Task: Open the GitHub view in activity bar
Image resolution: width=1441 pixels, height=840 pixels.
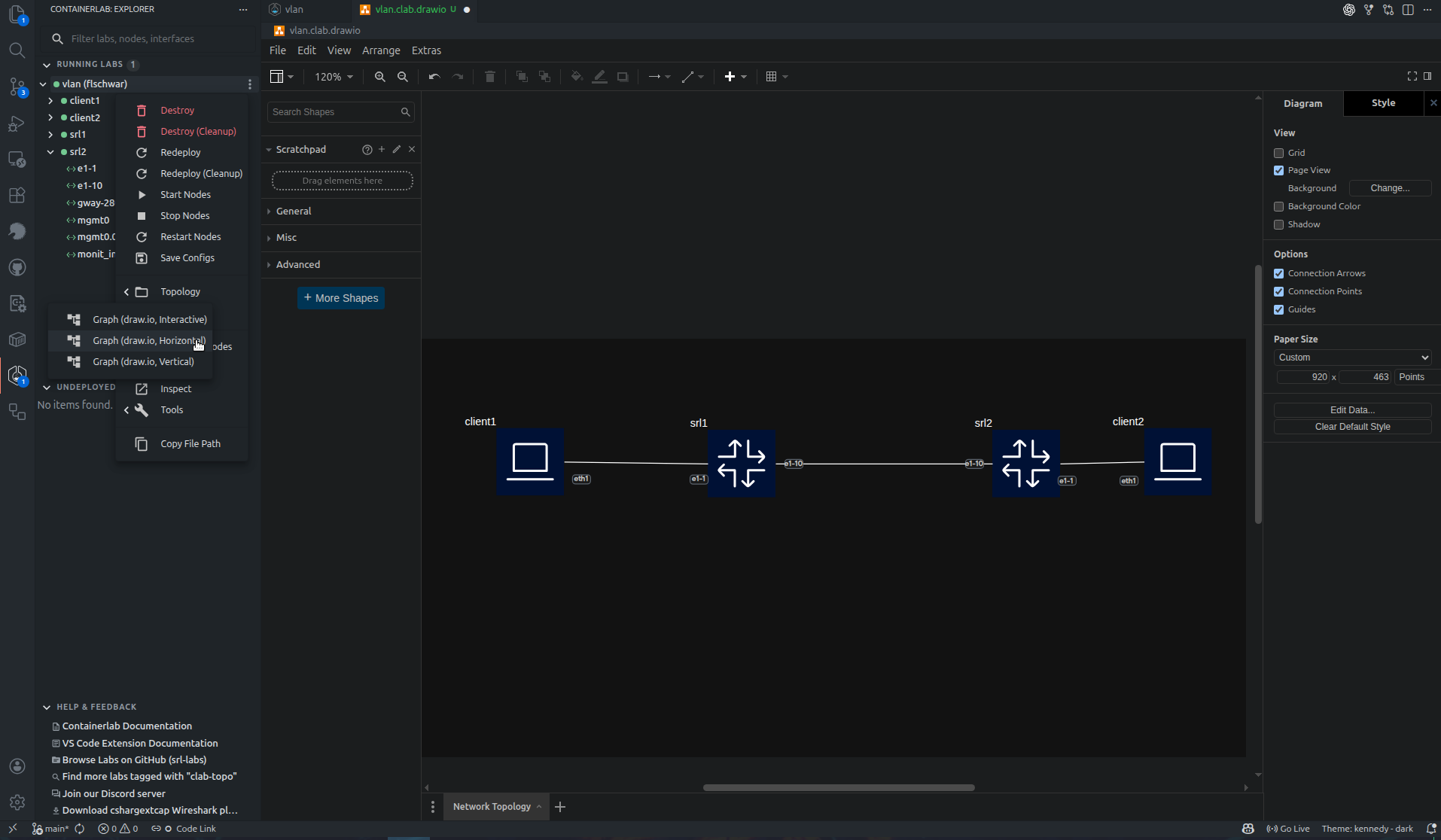Action: point(17,267)
